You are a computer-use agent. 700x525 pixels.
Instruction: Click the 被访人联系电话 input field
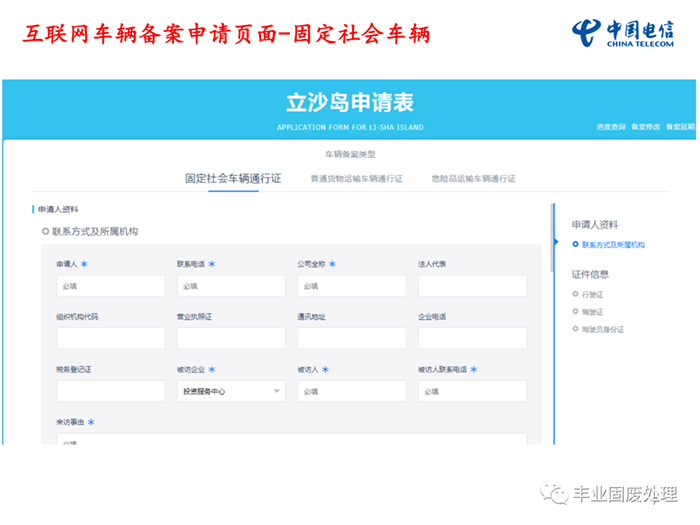472,391
